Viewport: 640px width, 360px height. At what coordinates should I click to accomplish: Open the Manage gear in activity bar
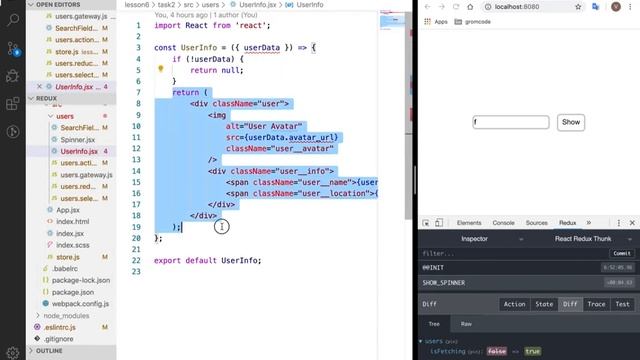(x=13, y=353)
